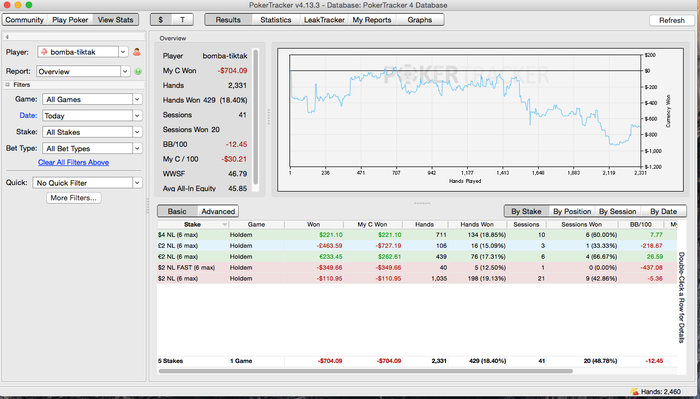Screen dimensions: 700x399
Task: Open the LeakTracker tab
Action: click(x=324, y=20)
